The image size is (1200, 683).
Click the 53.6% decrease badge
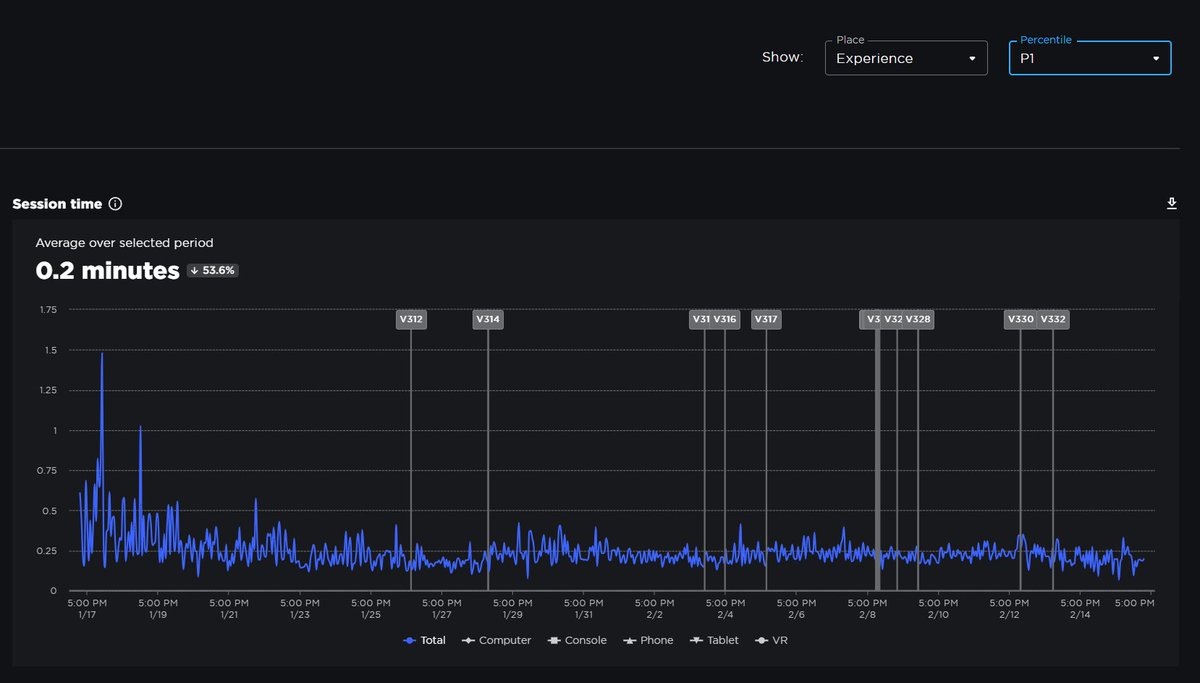click(213, 271)
